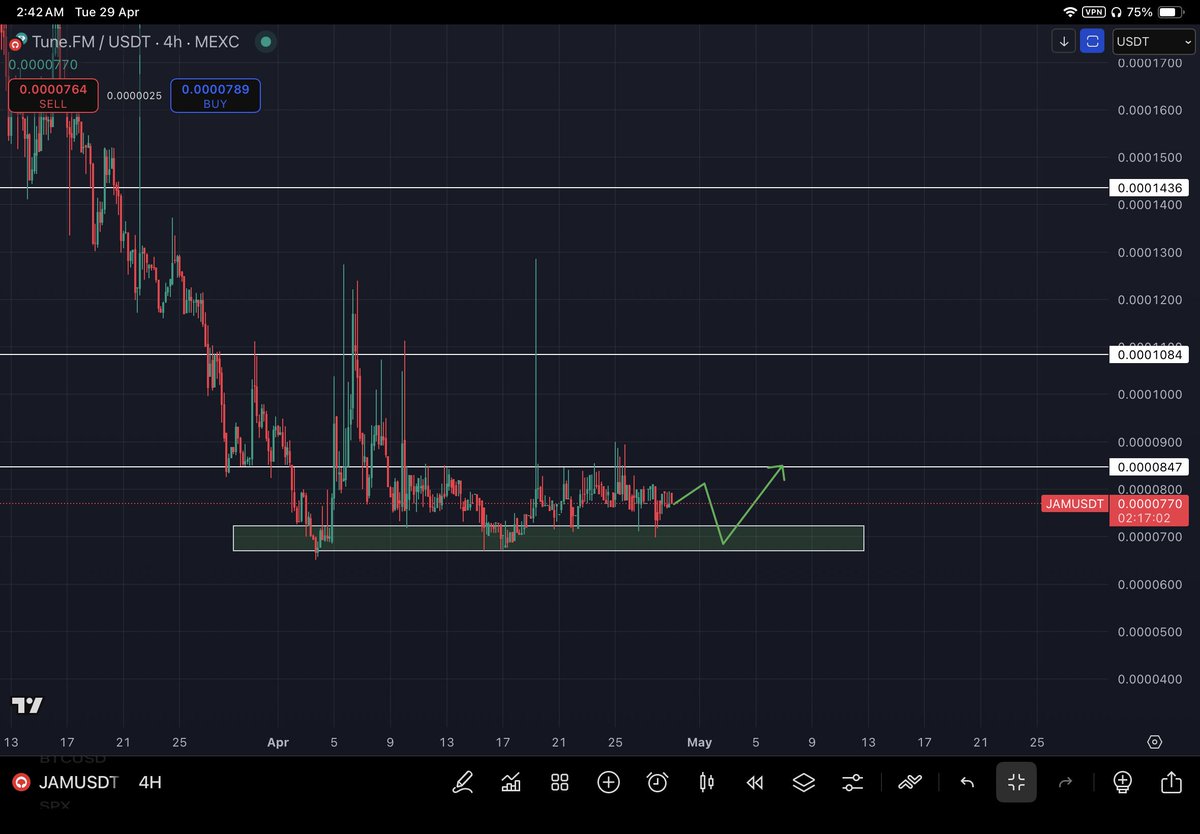Open the chart settings sliders icon
Image resolution: width=1200 pixels, height=834 pixels.
853,782
